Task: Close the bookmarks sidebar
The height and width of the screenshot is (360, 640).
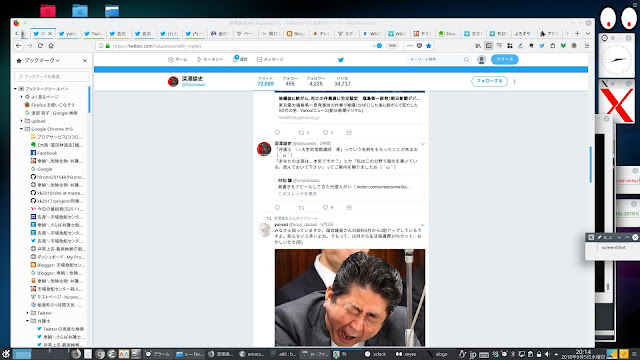Action: tap(85, 60)
